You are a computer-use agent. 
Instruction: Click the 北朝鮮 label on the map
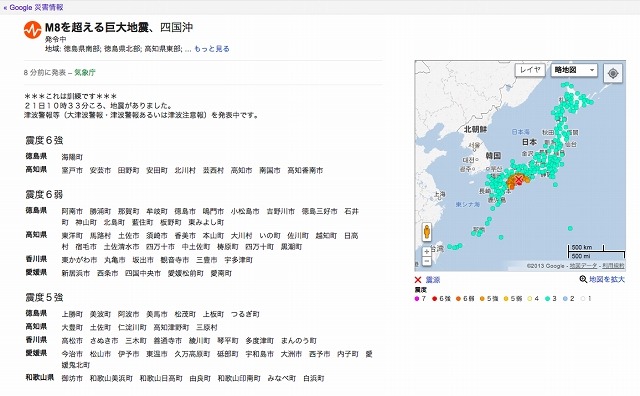[x=476, y=129]
